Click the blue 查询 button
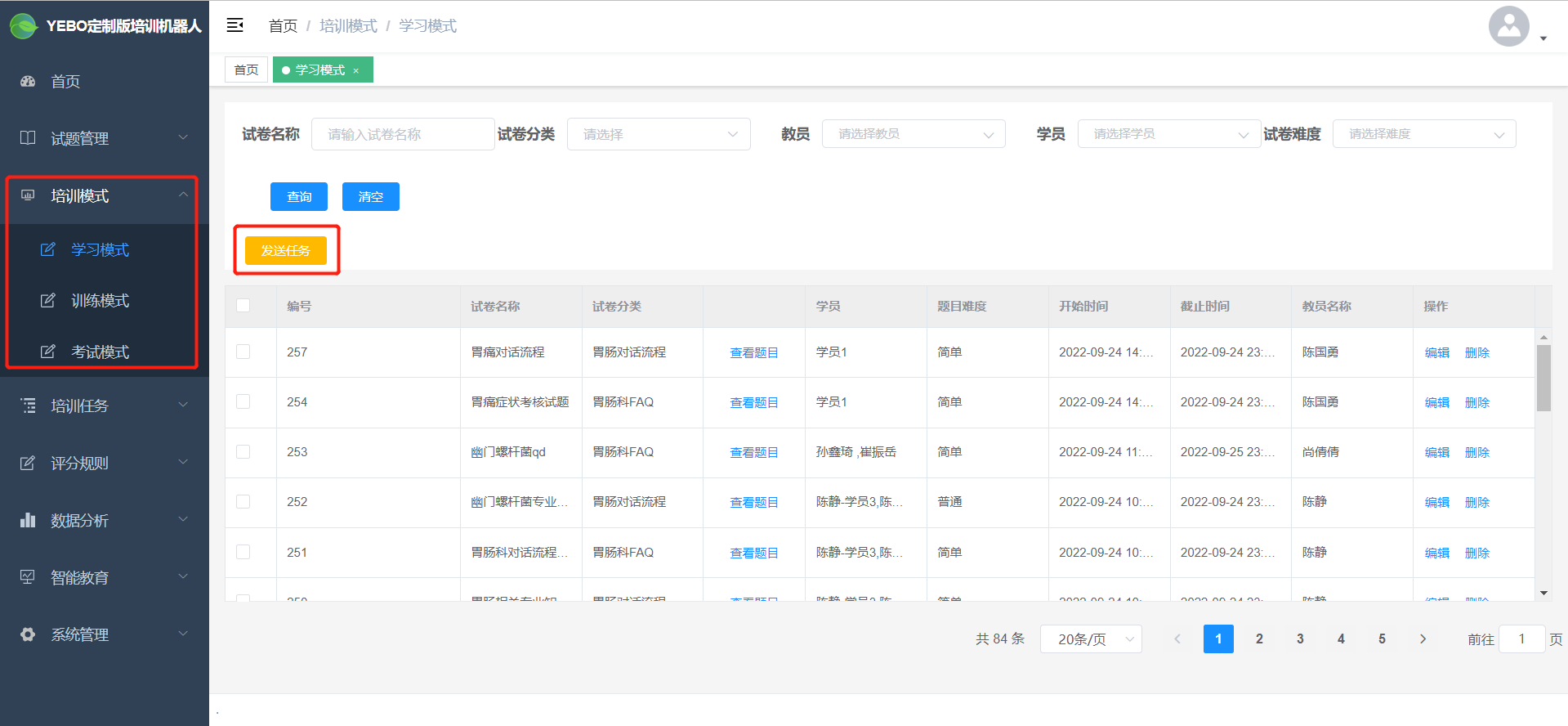Image resolution: width=1568 pixels, height=726 pixels. (299, 196)
